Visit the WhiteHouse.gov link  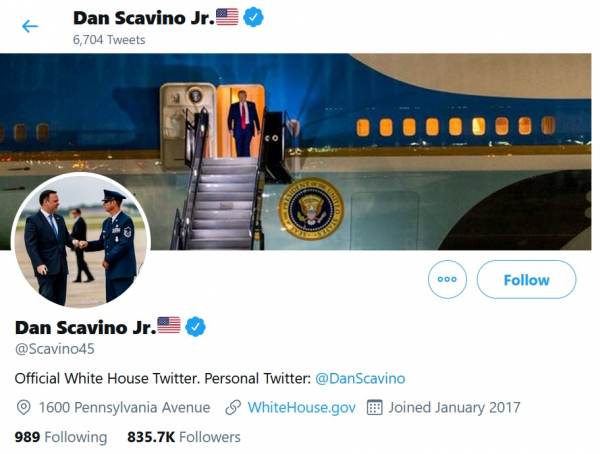[301, 408]
